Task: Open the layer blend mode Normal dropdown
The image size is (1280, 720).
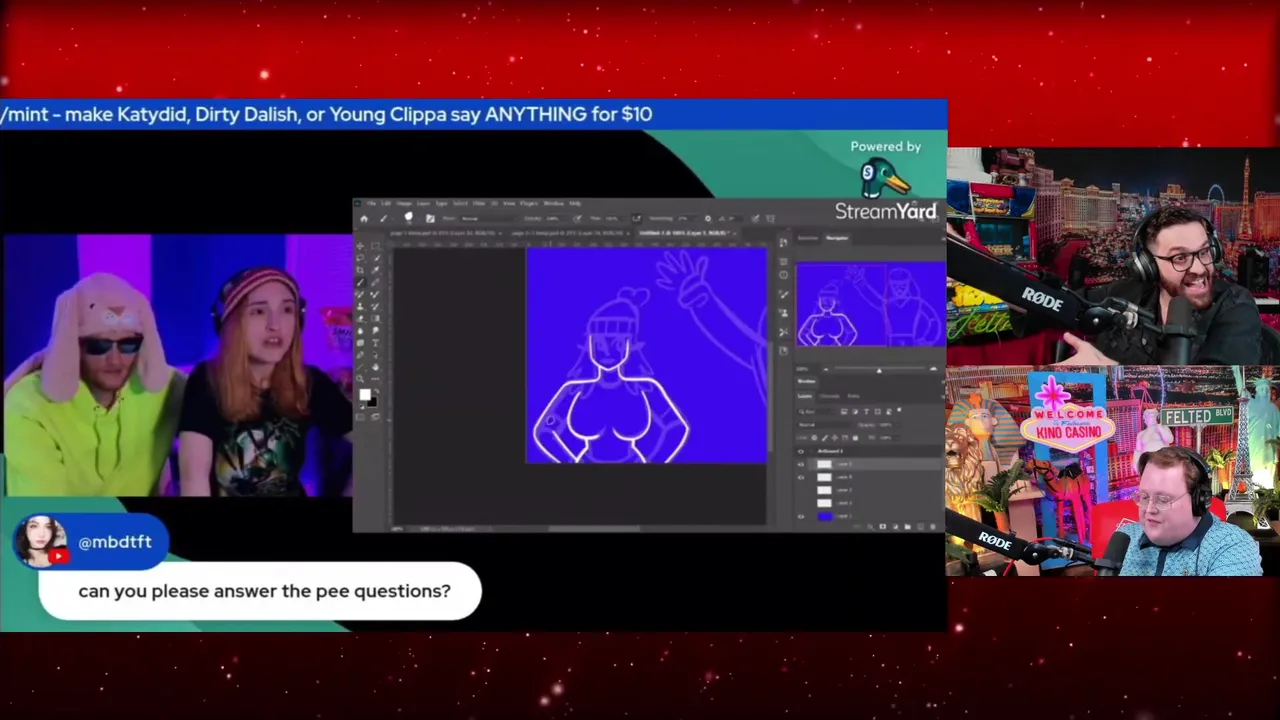Action: click(x=824, y=425)
